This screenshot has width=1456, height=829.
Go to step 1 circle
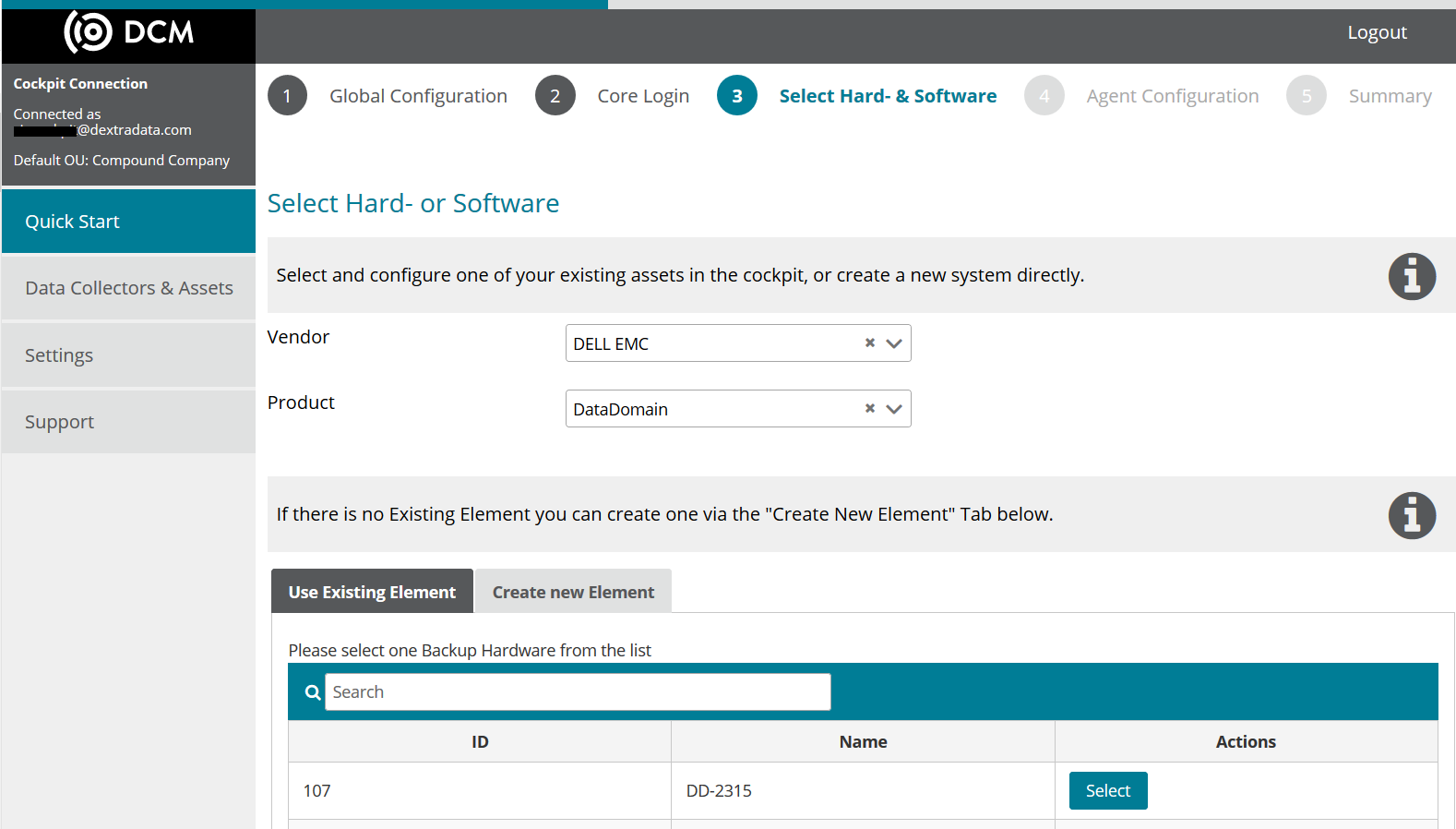[x=287, y=95]
